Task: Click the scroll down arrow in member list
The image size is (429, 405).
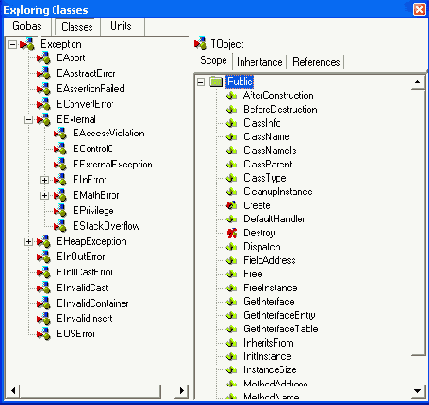Action: tap(418, 391)
